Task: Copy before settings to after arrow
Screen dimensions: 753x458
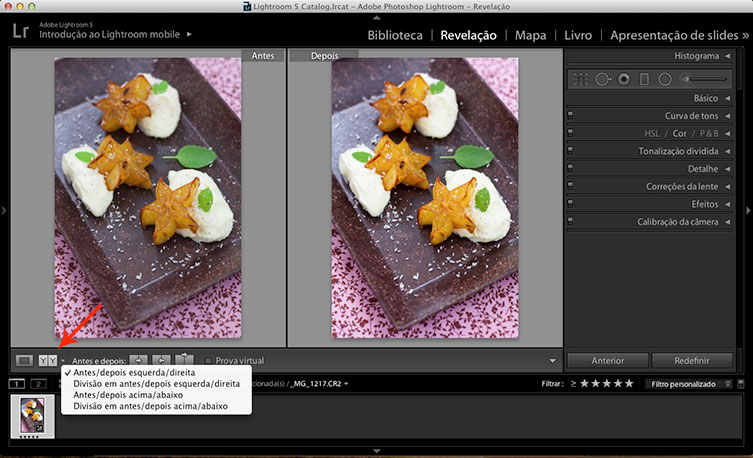Action: (139, 360)
